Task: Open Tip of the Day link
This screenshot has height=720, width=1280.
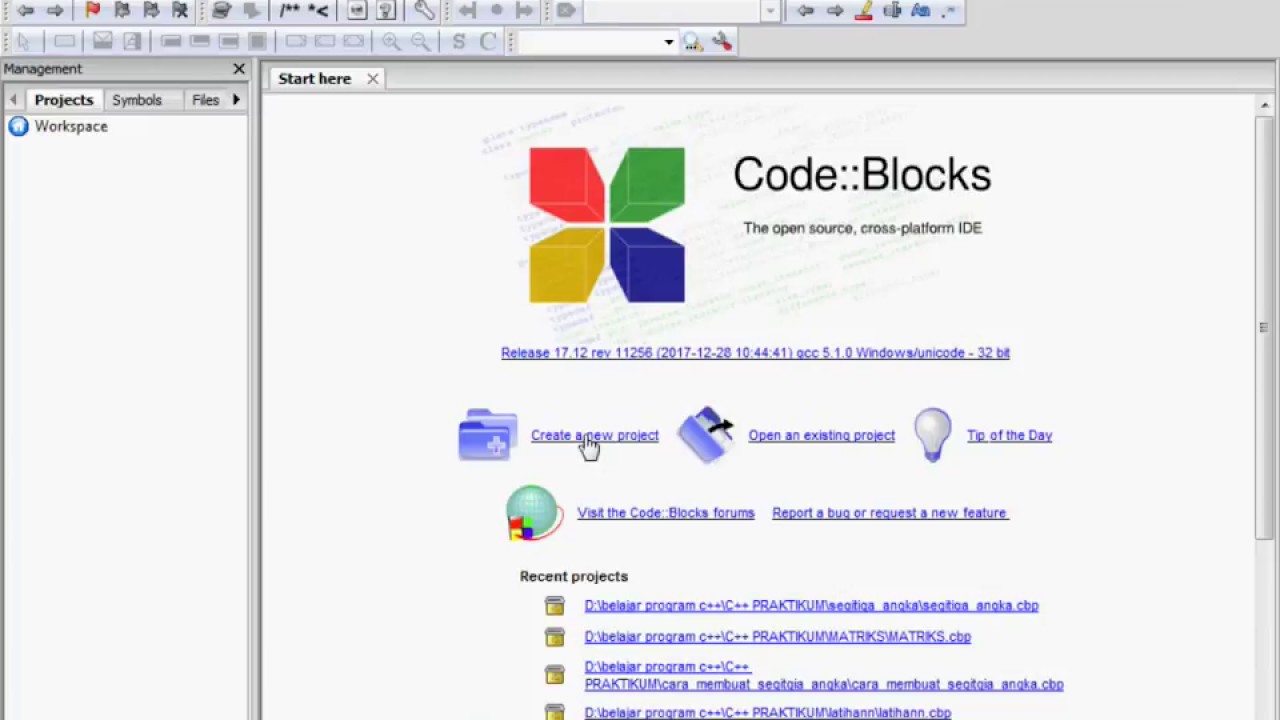Action: pos(1009,435)
